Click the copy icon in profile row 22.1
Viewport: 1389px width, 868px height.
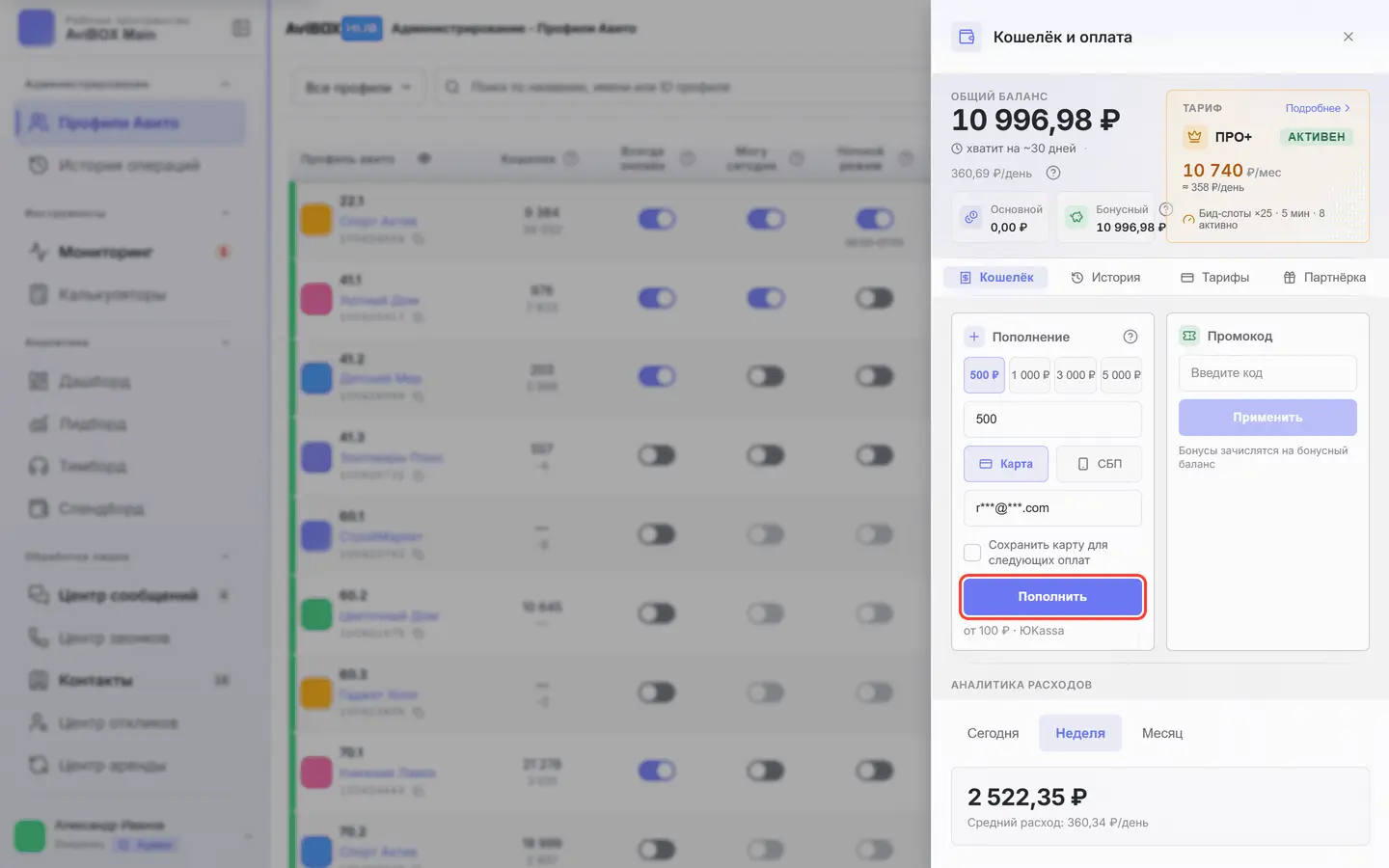click(419, 238)
